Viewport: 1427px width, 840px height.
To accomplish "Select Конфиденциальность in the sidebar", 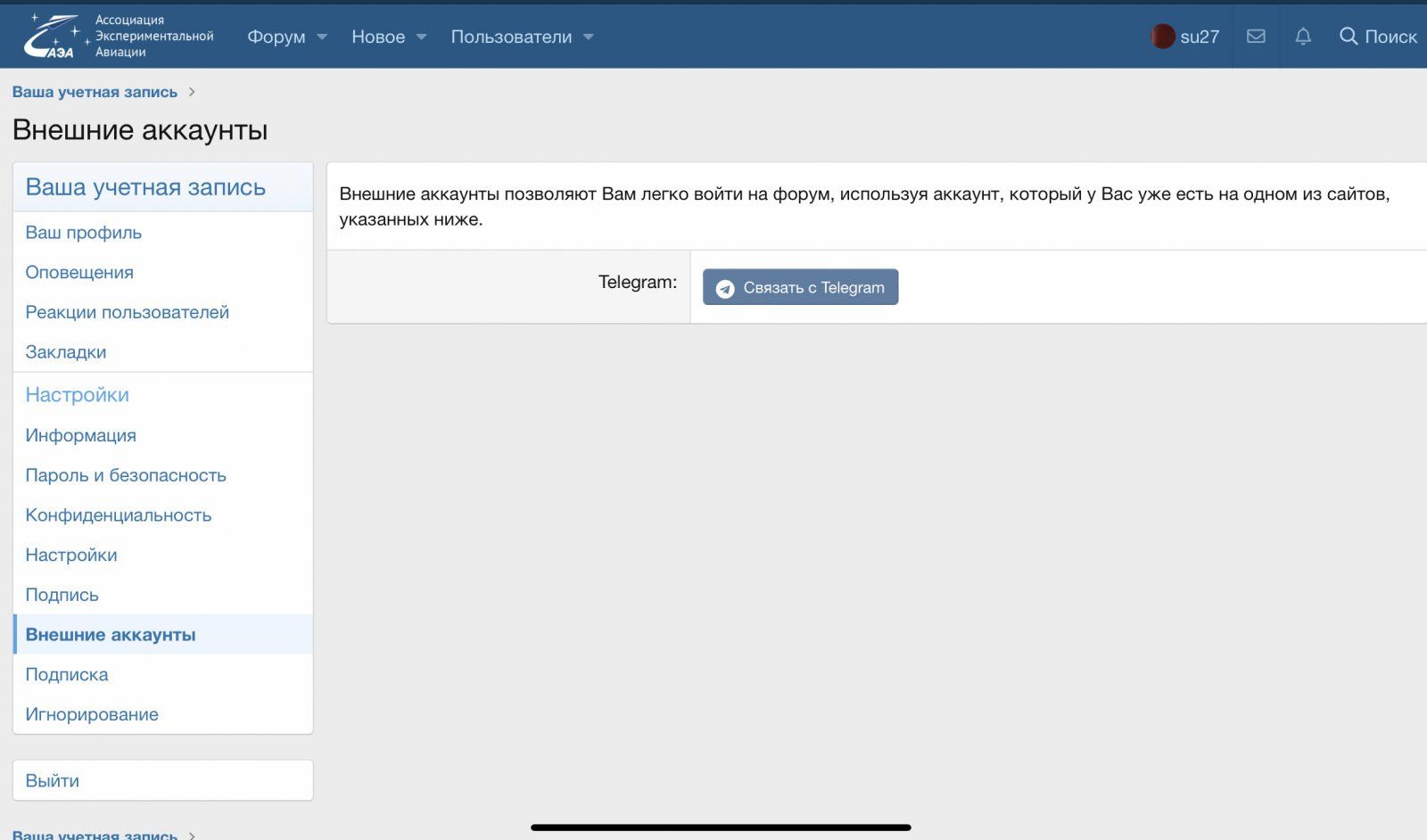I will coord(119,515).
